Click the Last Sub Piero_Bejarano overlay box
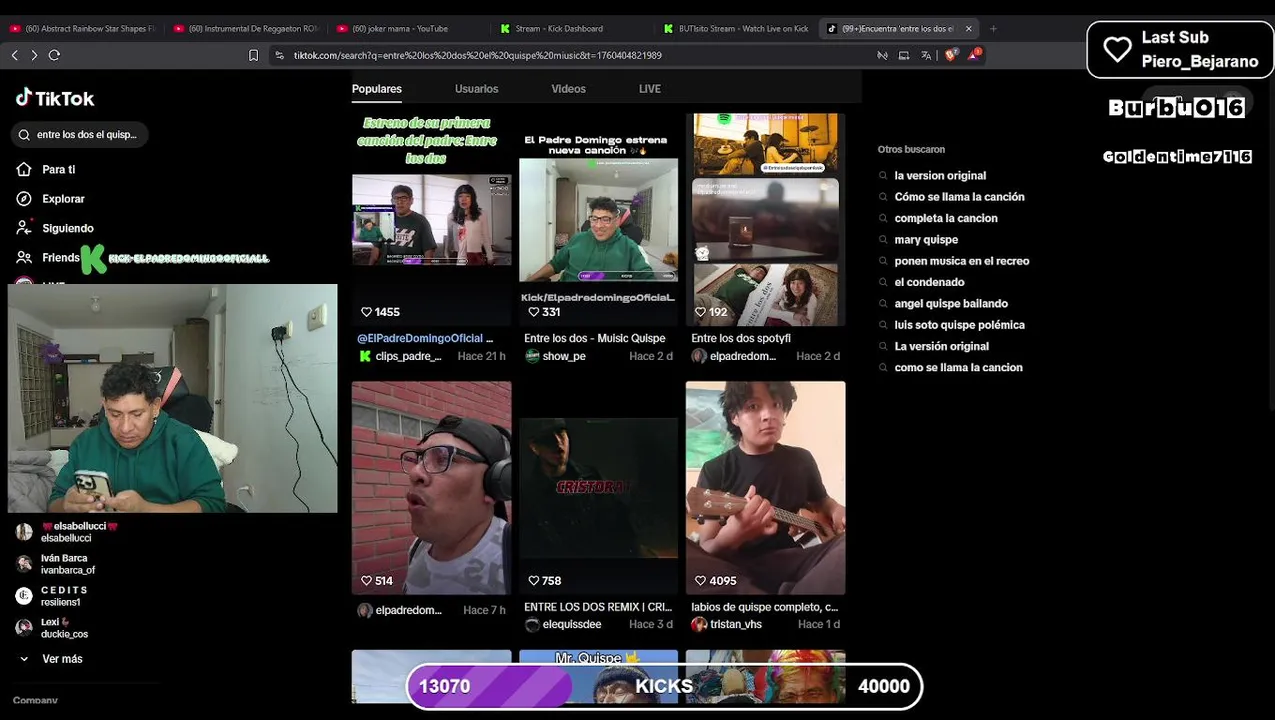Image resolution: width=1275 pixels, height=720 pixels. pyautogui.click(x=1180, y=49)
